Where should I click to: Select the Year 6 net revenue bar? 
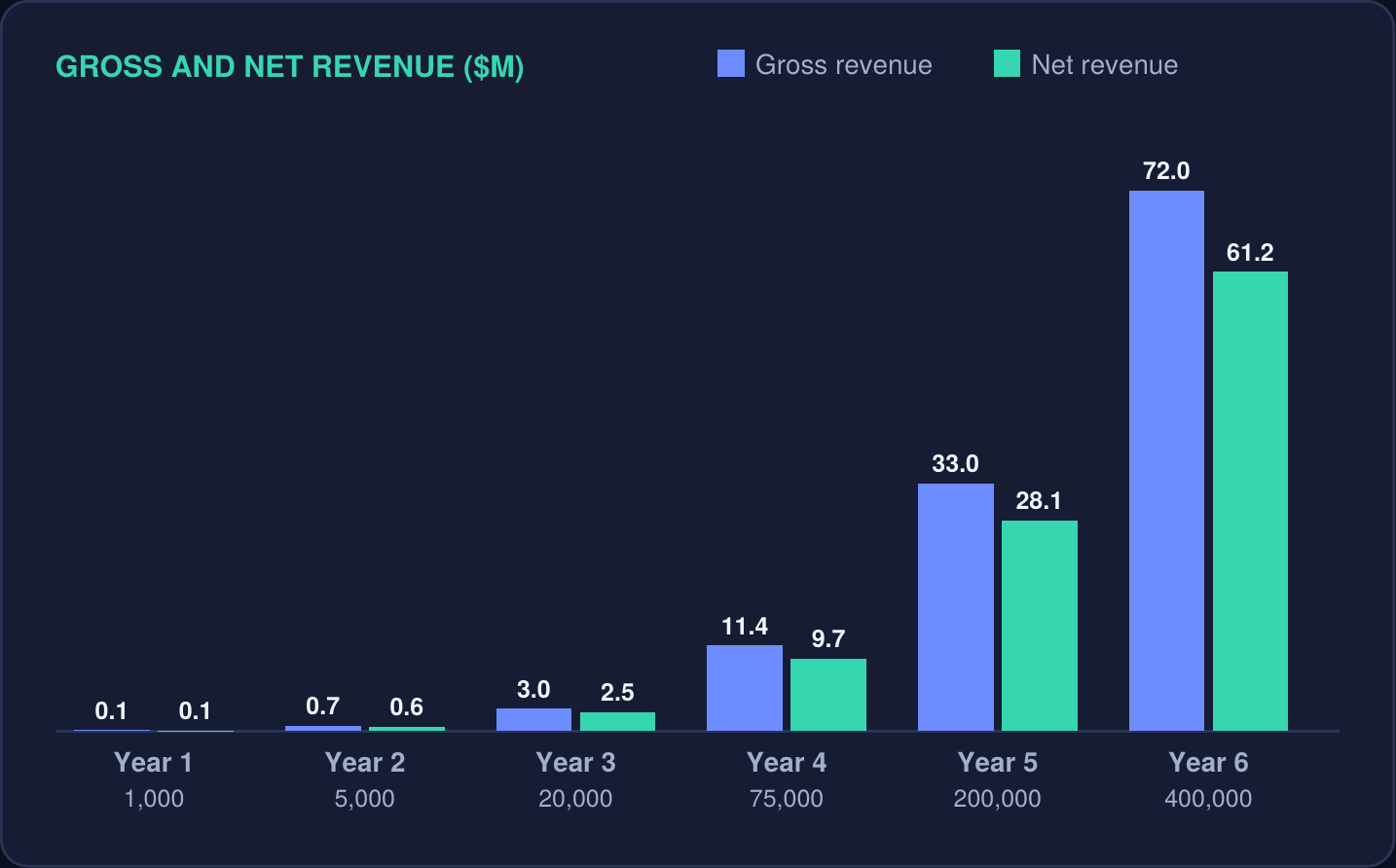pos(1250,501)
